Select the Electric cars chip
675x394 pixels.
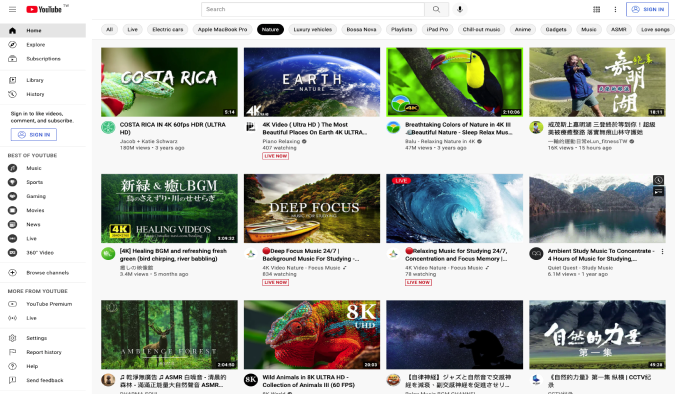tap(168, 30)
